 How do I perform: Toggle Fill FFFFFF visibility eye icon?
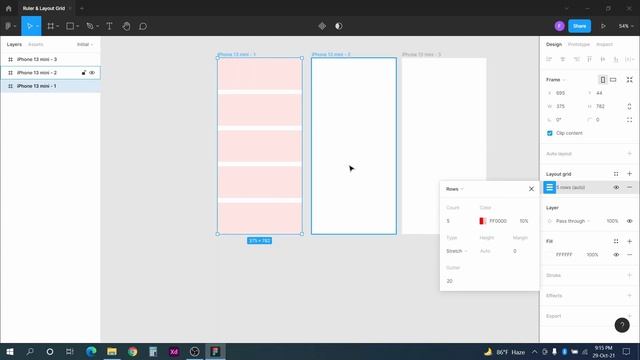pos(616,255)
